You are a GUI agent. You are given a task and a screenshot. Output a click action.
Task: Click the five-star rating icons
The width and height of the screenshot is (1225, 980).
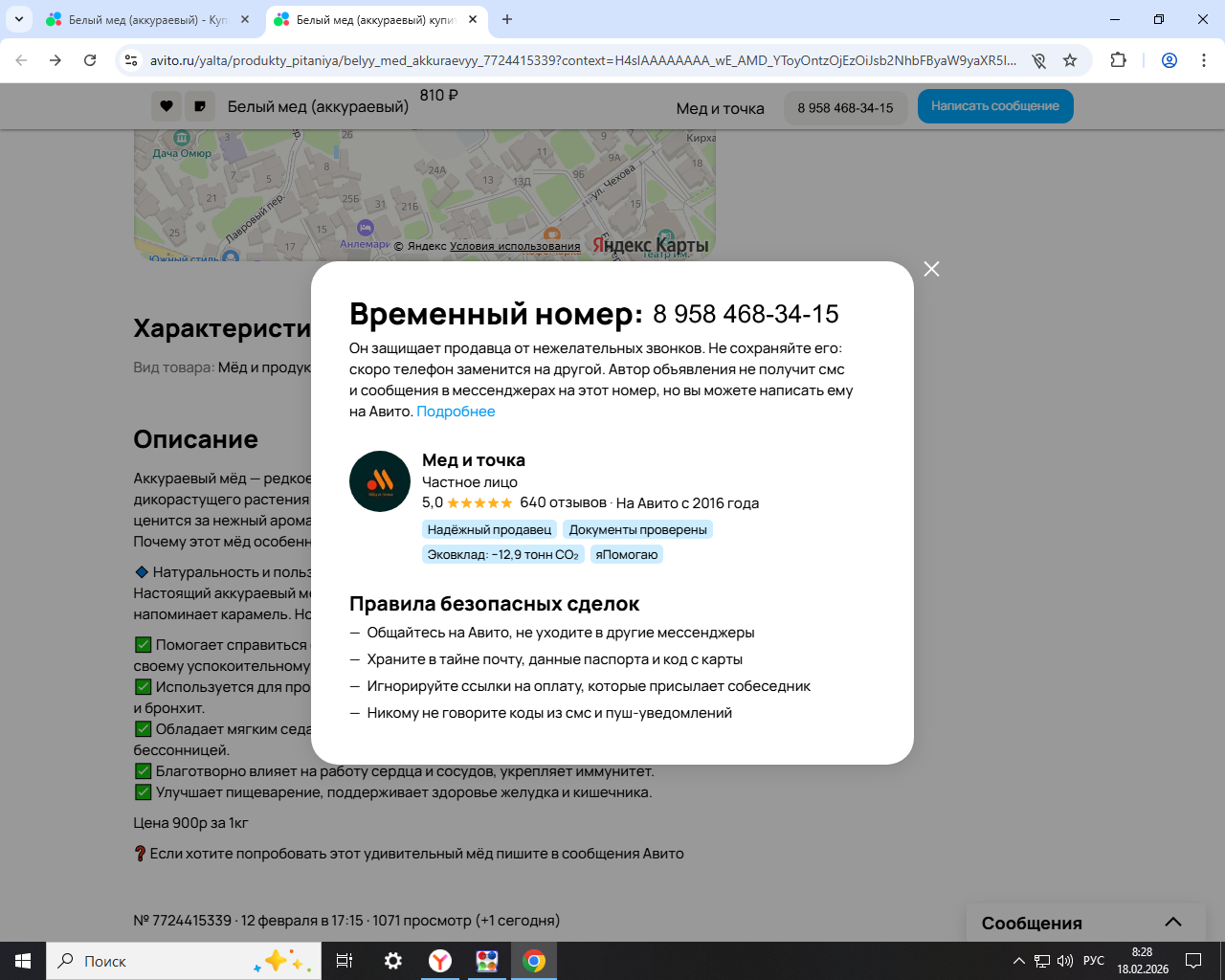[479, 502]
